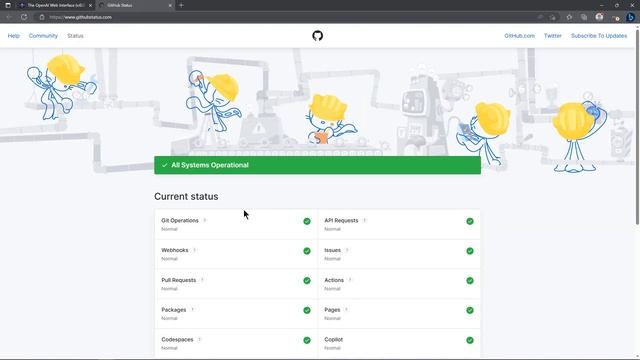This screenshot has width=640, height=360.
Task: Click the Copilot label
Action: (x=333, y=339)
